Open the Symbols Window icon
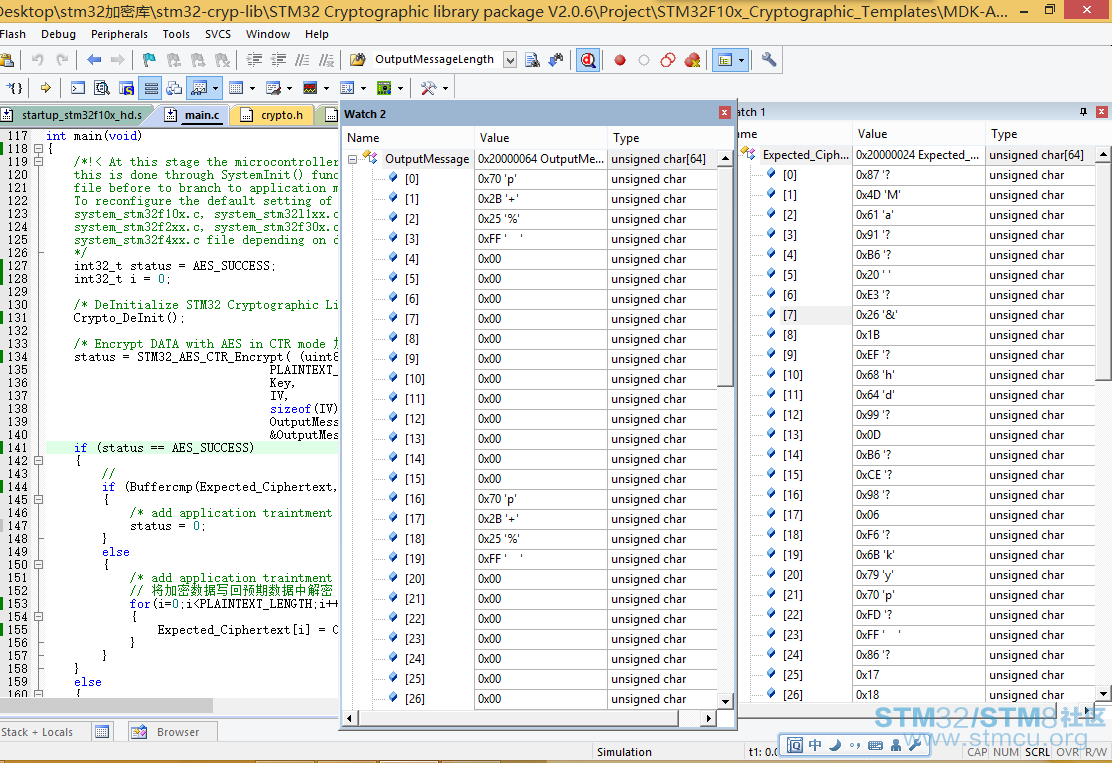This screenshot has height=763, width=1112. tap(126, 88)
